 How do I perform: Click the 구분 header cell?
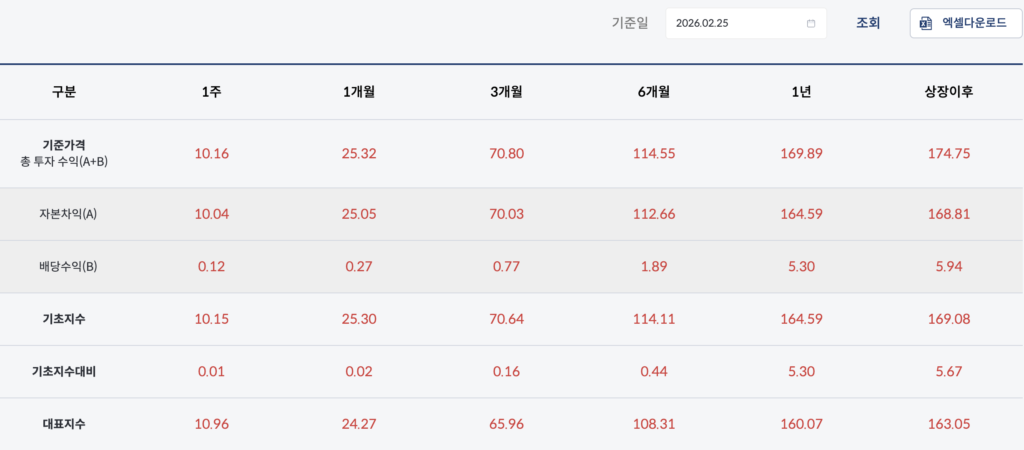[x=64, y=92]
